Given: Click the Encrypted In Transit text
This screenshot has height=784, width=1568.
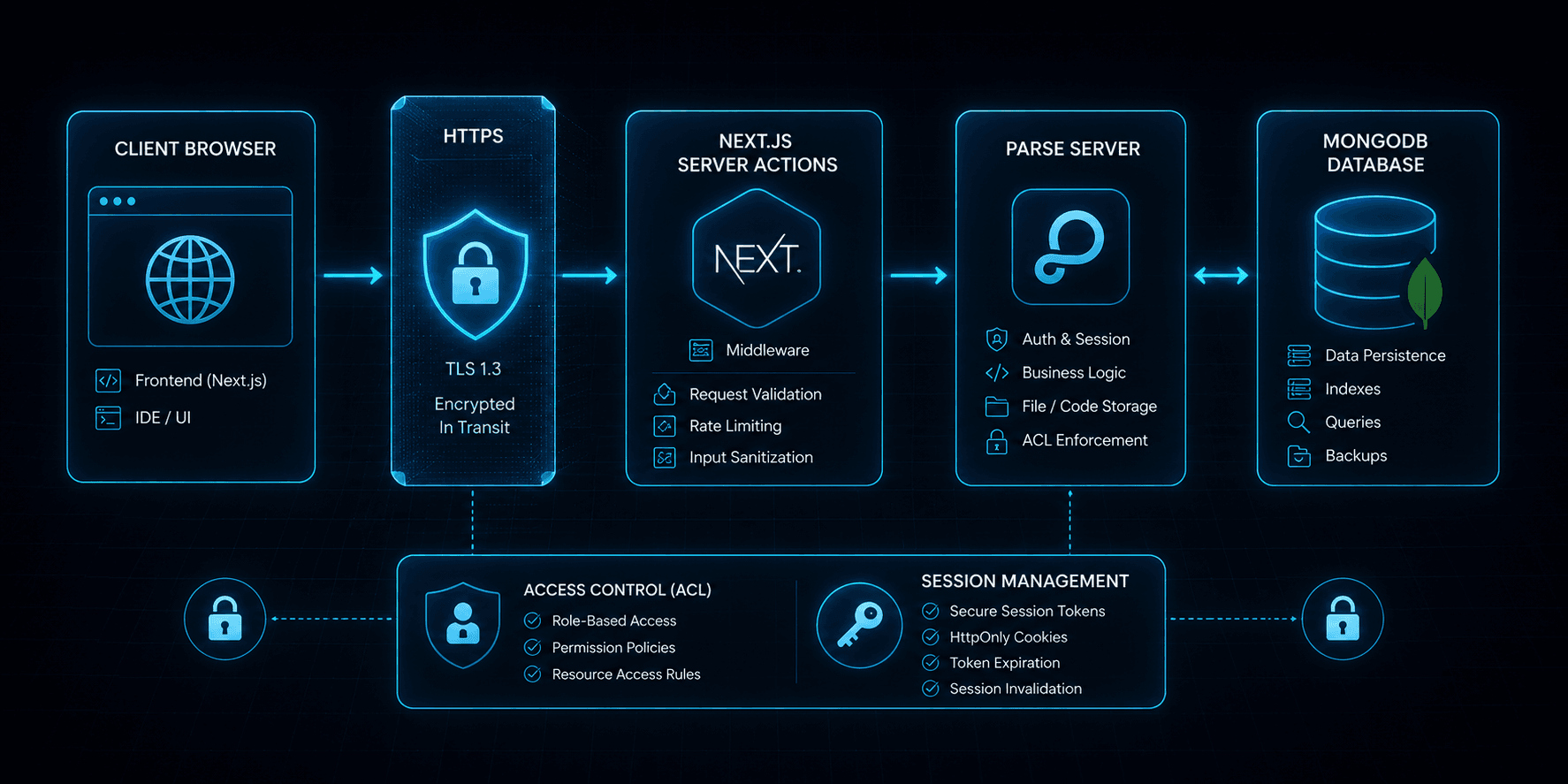Looking at the screenshot, I should [x=475, y=416].
